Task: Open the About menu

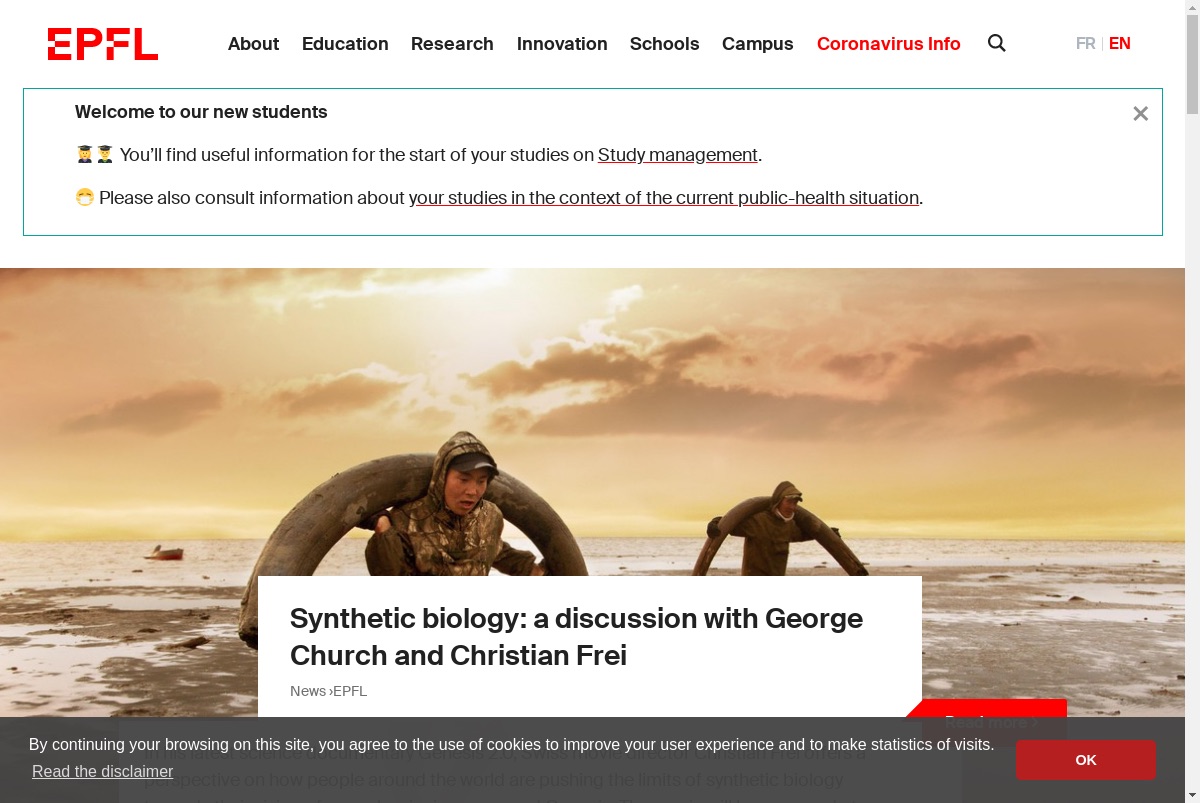Action: (253, 44)
